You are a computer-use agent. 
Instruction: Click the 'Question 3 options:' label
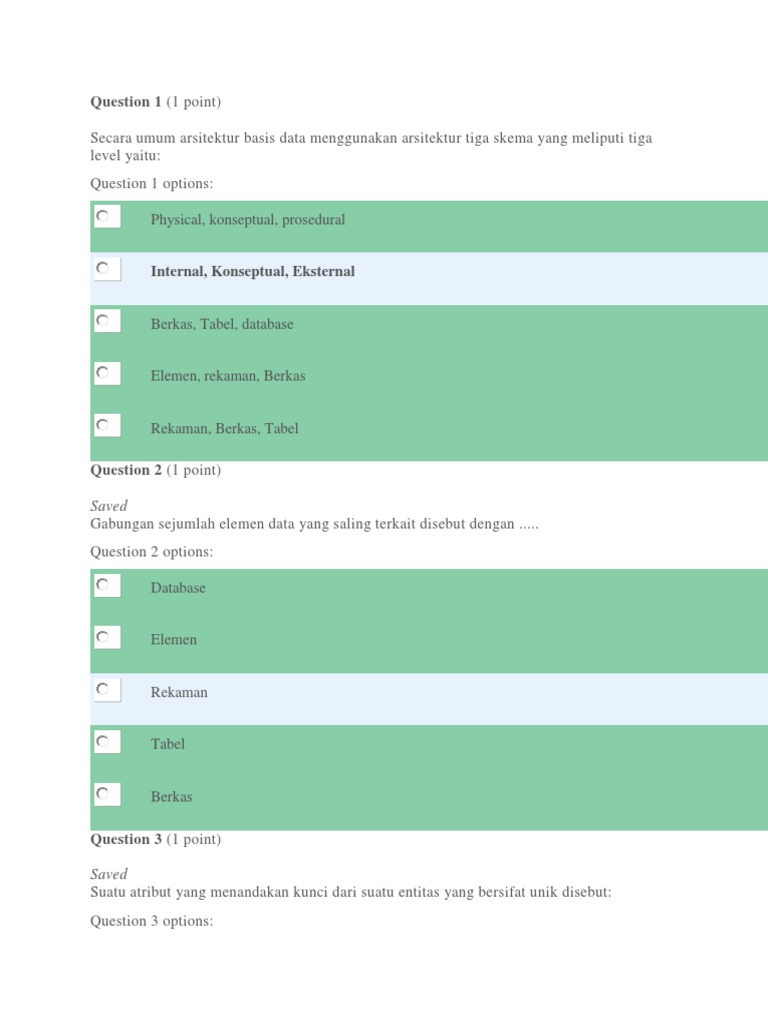tap(152, 921)
